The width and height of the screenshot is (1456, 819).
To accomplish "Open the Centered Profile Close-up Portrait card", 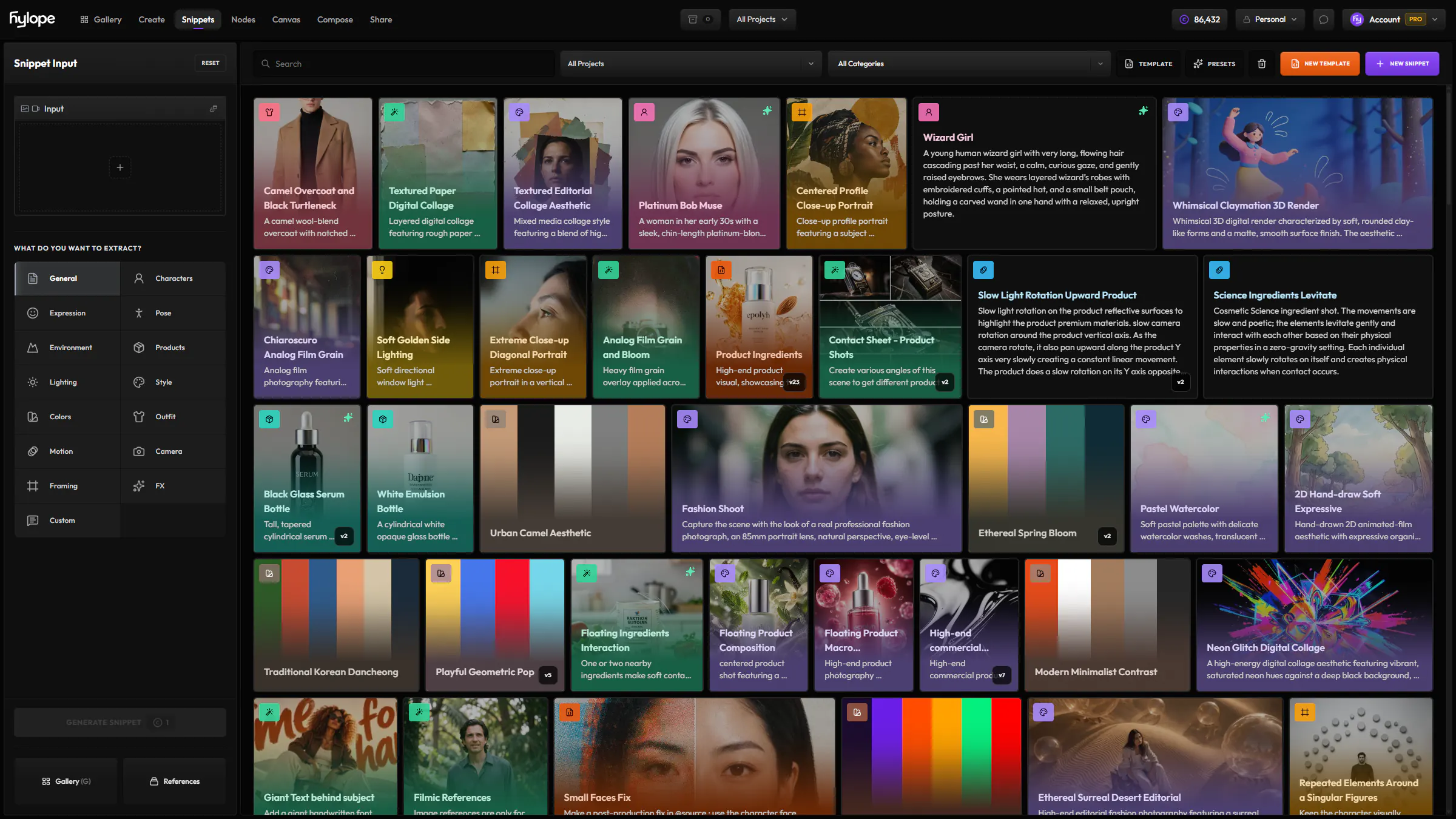I will click(x=846, y=174).
